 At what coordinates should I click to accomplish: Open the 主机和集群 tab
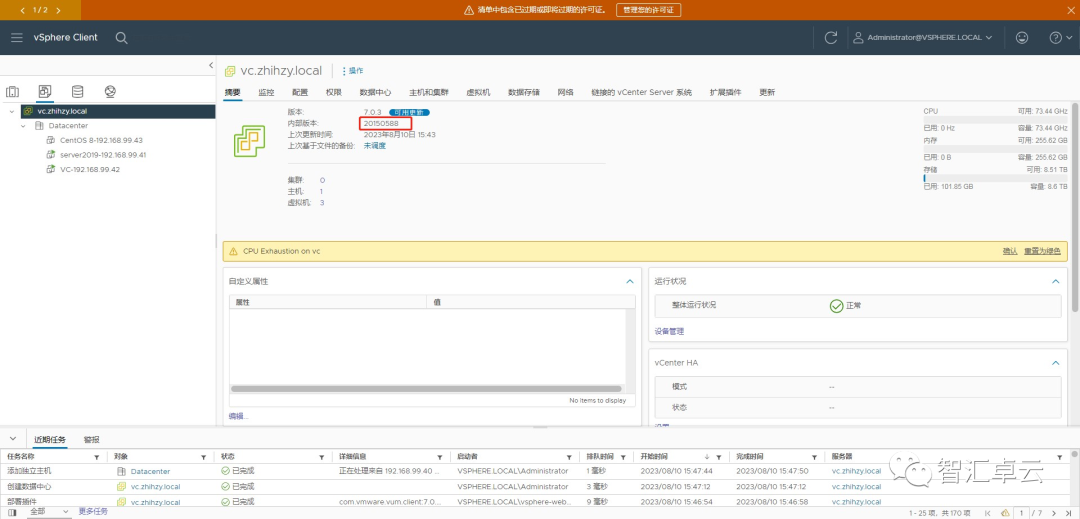point(429,92)
